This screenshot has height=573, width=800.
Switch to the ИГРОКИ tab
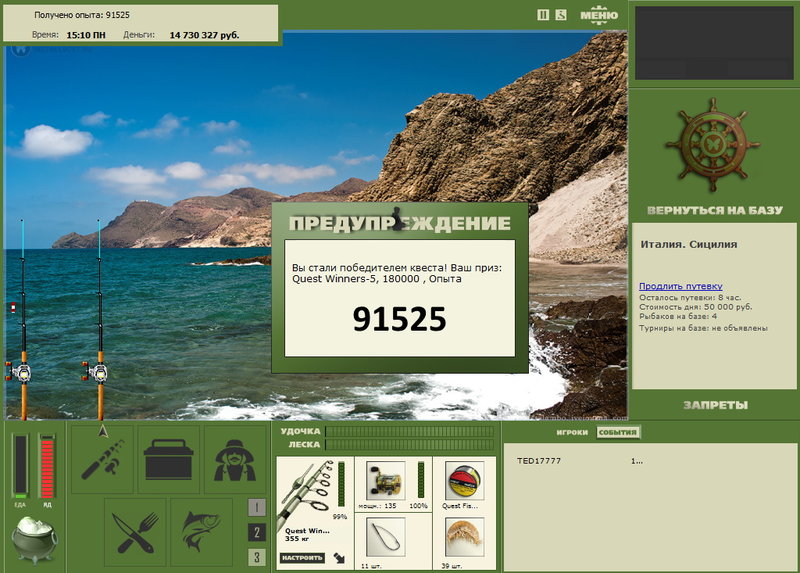pos(572,432)
